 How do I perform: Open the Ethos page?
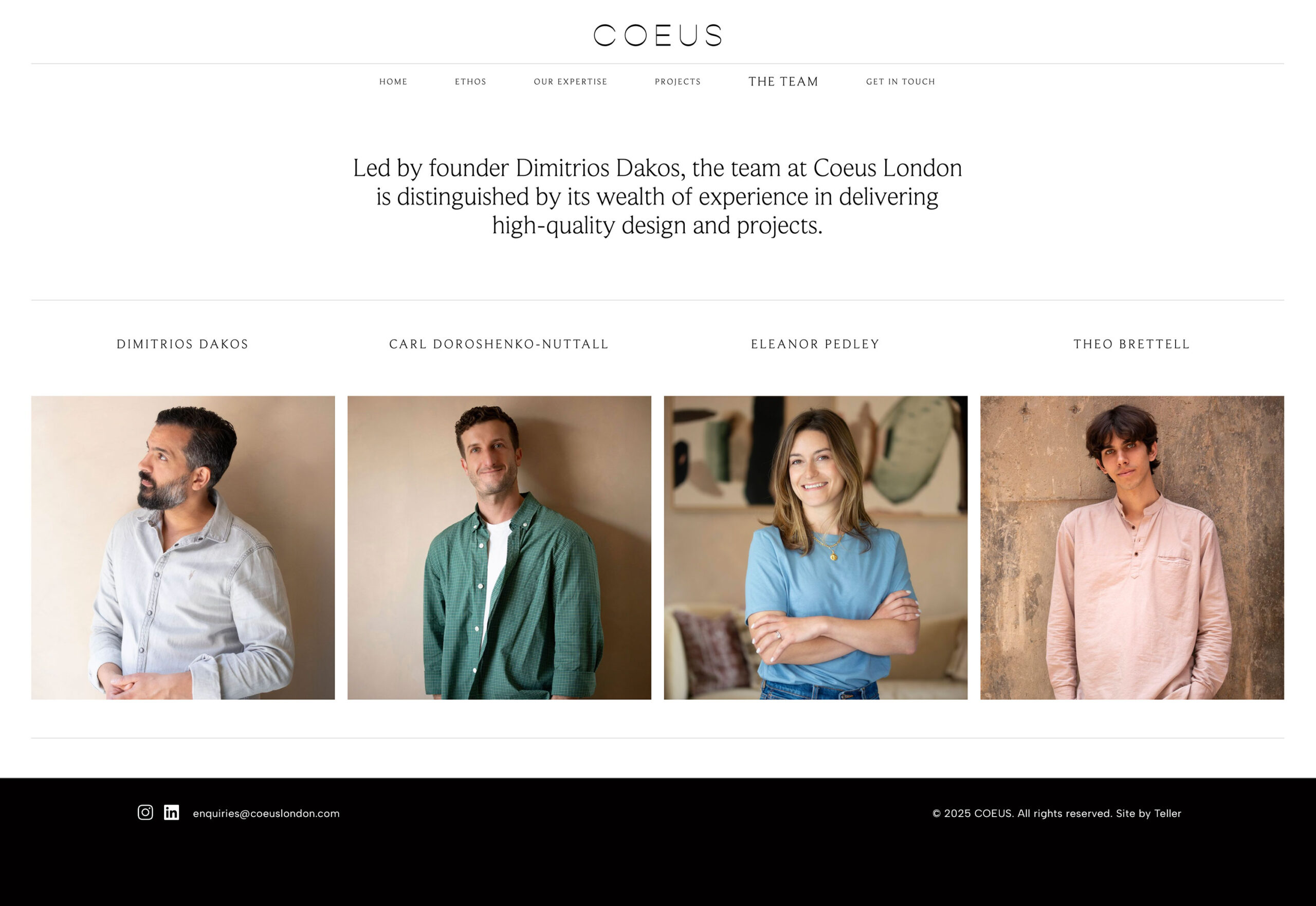point(471,82)
